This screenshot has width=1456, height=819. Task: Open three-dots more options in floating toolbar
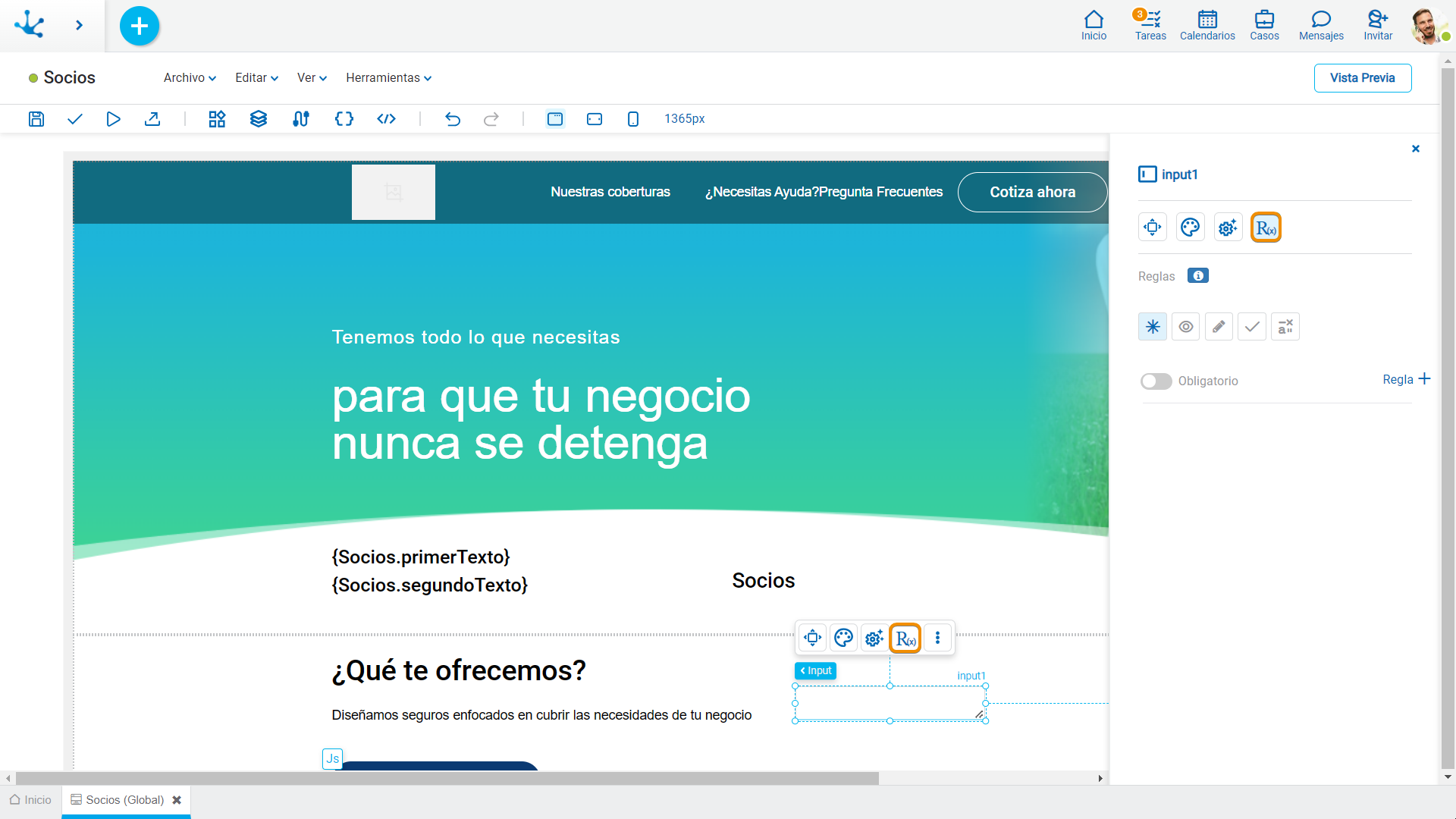[938, 639]
